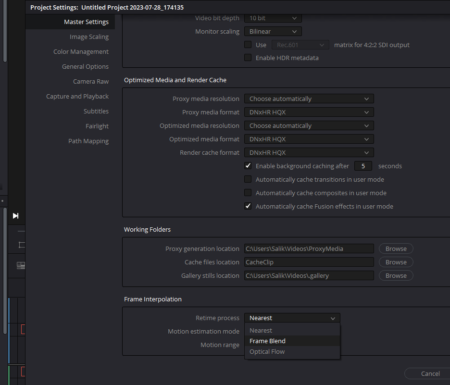
Task: Uncheck Enable background caching checkbox
Action: point(248,166)
